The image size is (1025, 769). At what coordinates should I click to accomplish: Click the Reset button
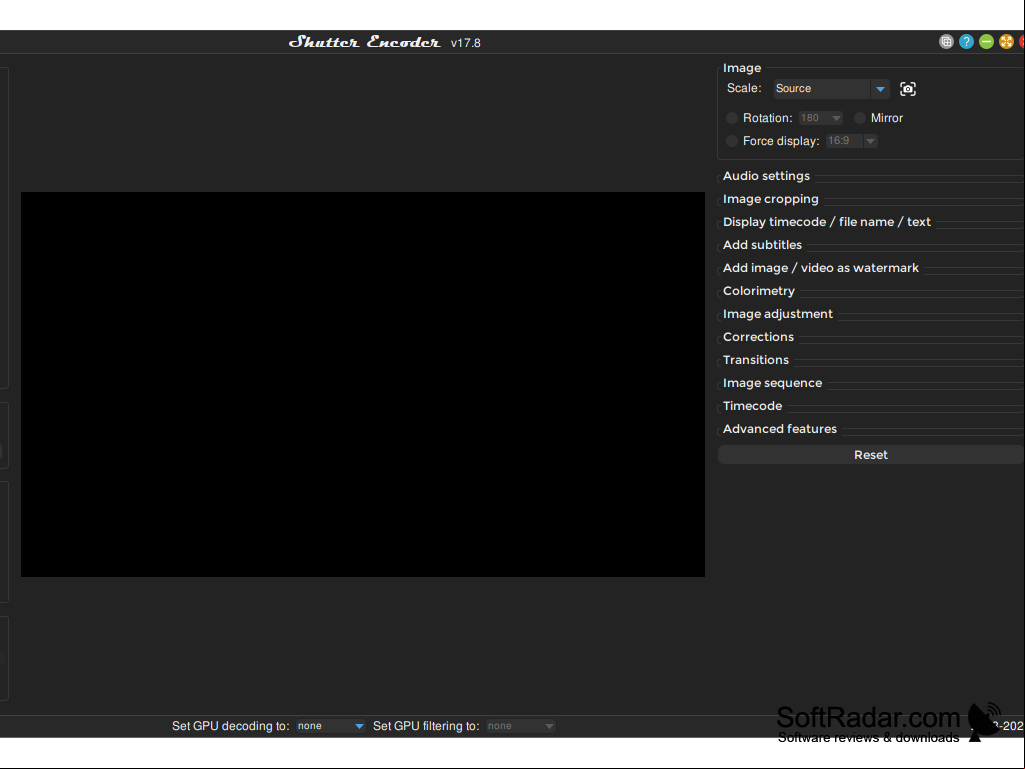871,455
